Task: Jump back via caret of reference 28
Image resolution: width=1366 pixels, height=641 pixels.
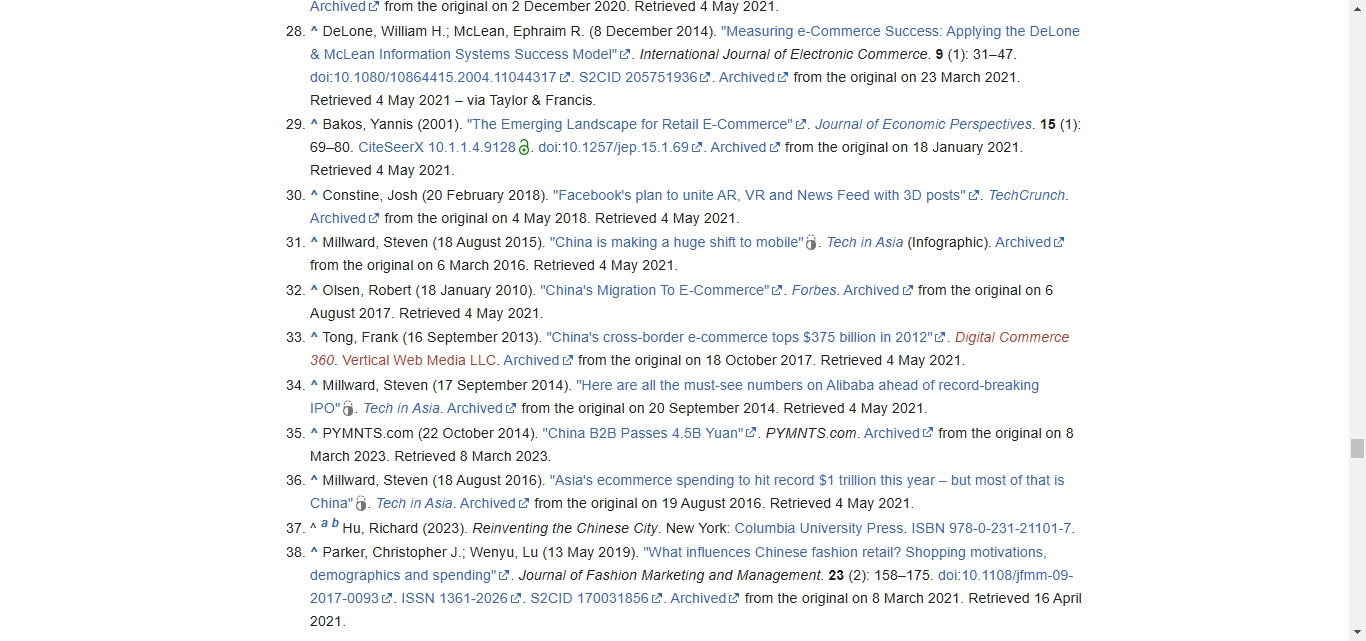Action: tap(314, 31)
